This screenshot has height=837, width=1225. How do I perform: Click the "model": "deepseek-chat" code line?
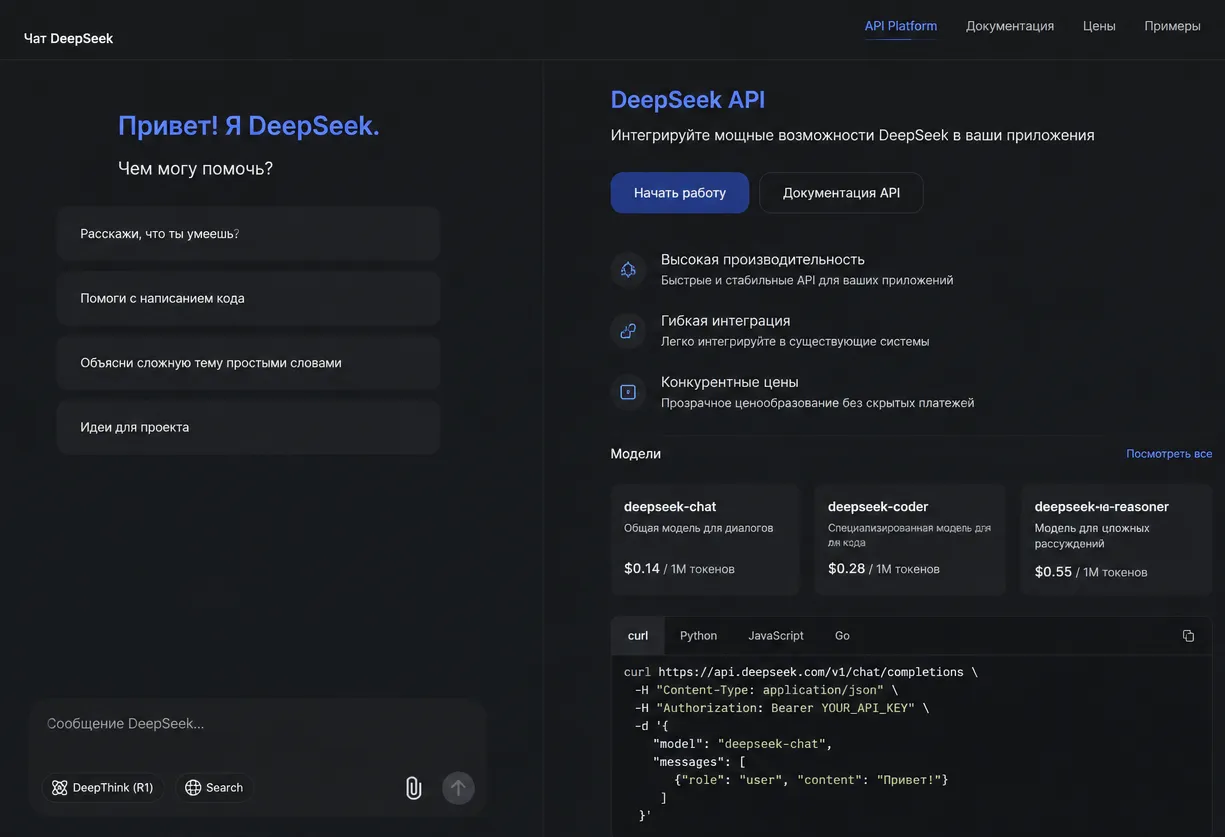(x=743, y=744)
